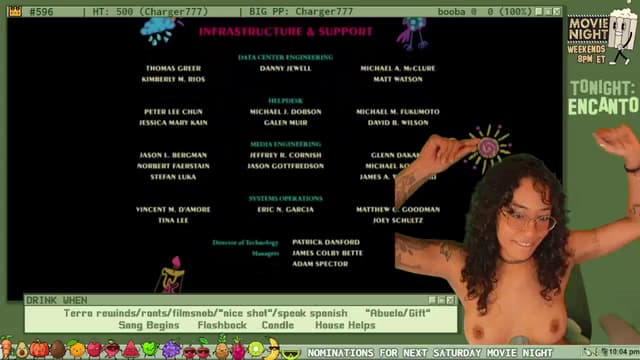Click the name "JOEY SCHULTZ" in the credits
640x360 pixels.
click(x=398, y=220)
